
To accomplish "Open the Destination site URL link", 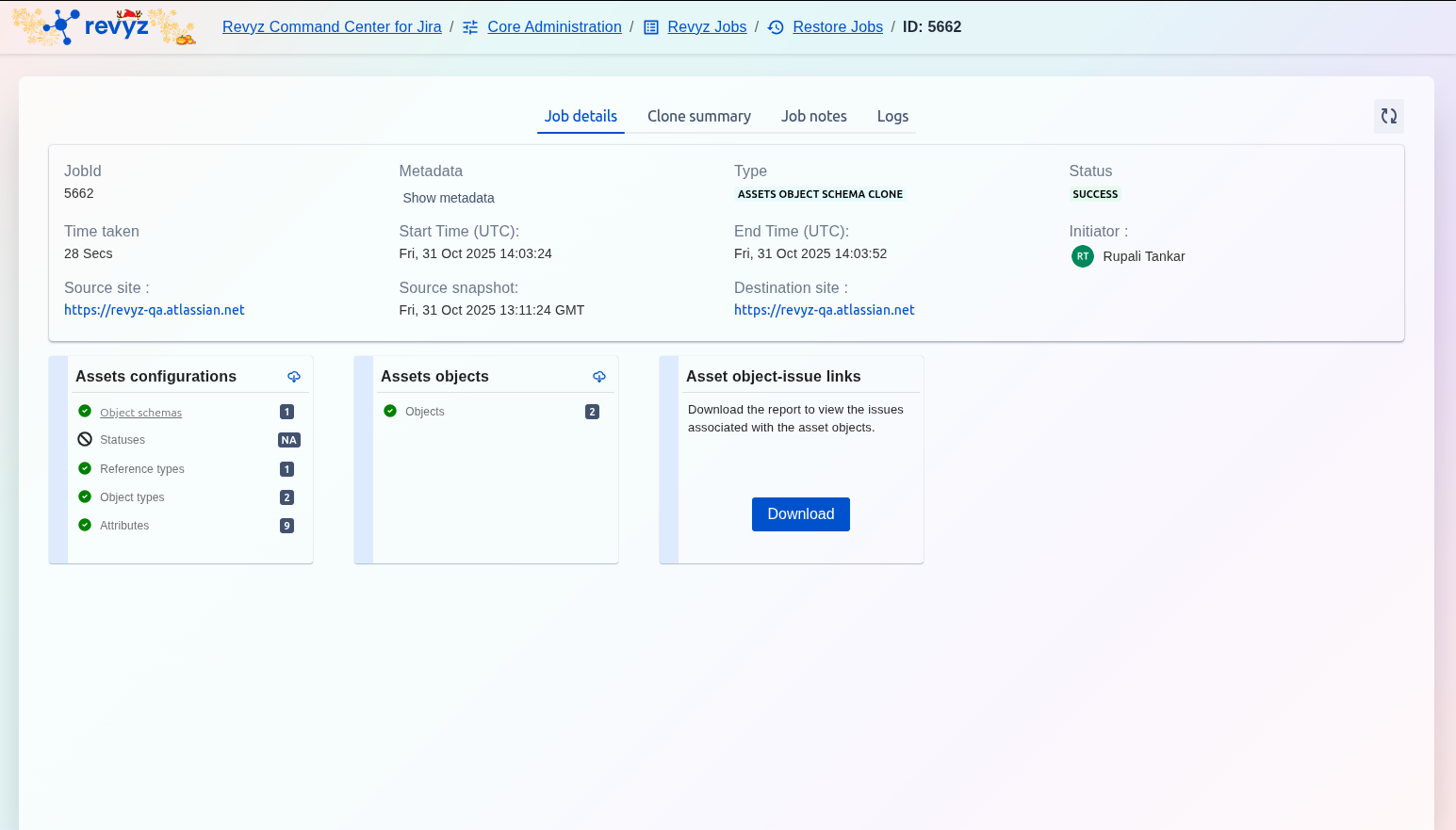I will point(824,310).
